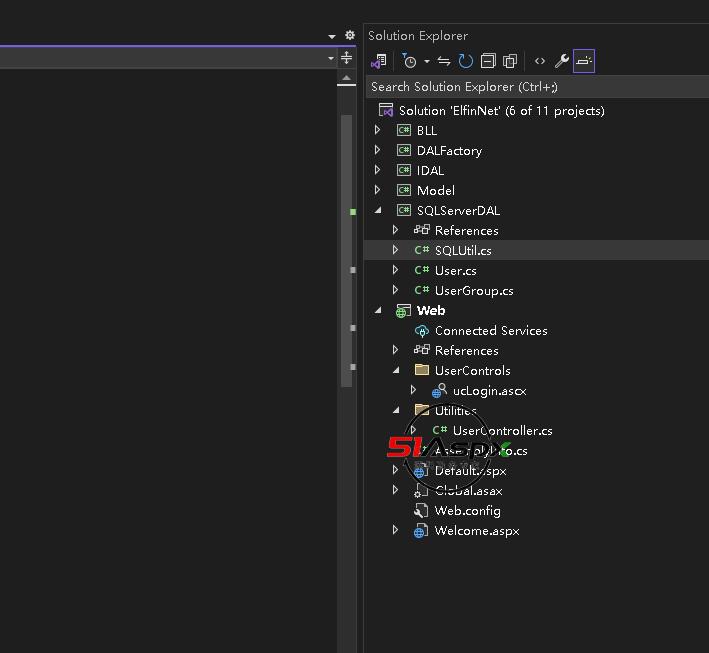Open the Pending Changes Filter dropdown arrow
The image size is (709, 653).
click(x=426, y=61)
